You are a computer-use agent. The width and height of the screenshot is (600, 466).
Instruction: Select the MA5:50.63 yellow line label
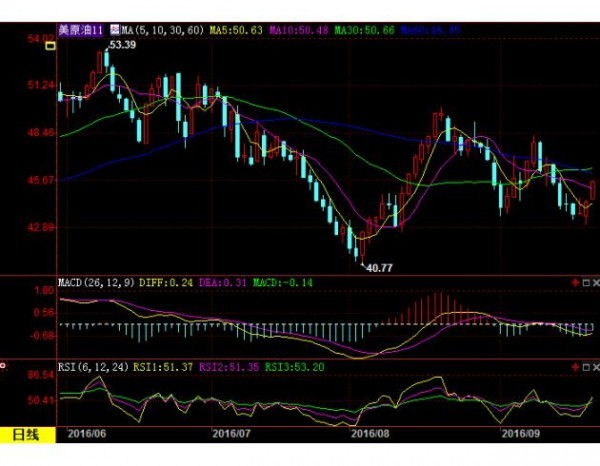tap(234, 31)
